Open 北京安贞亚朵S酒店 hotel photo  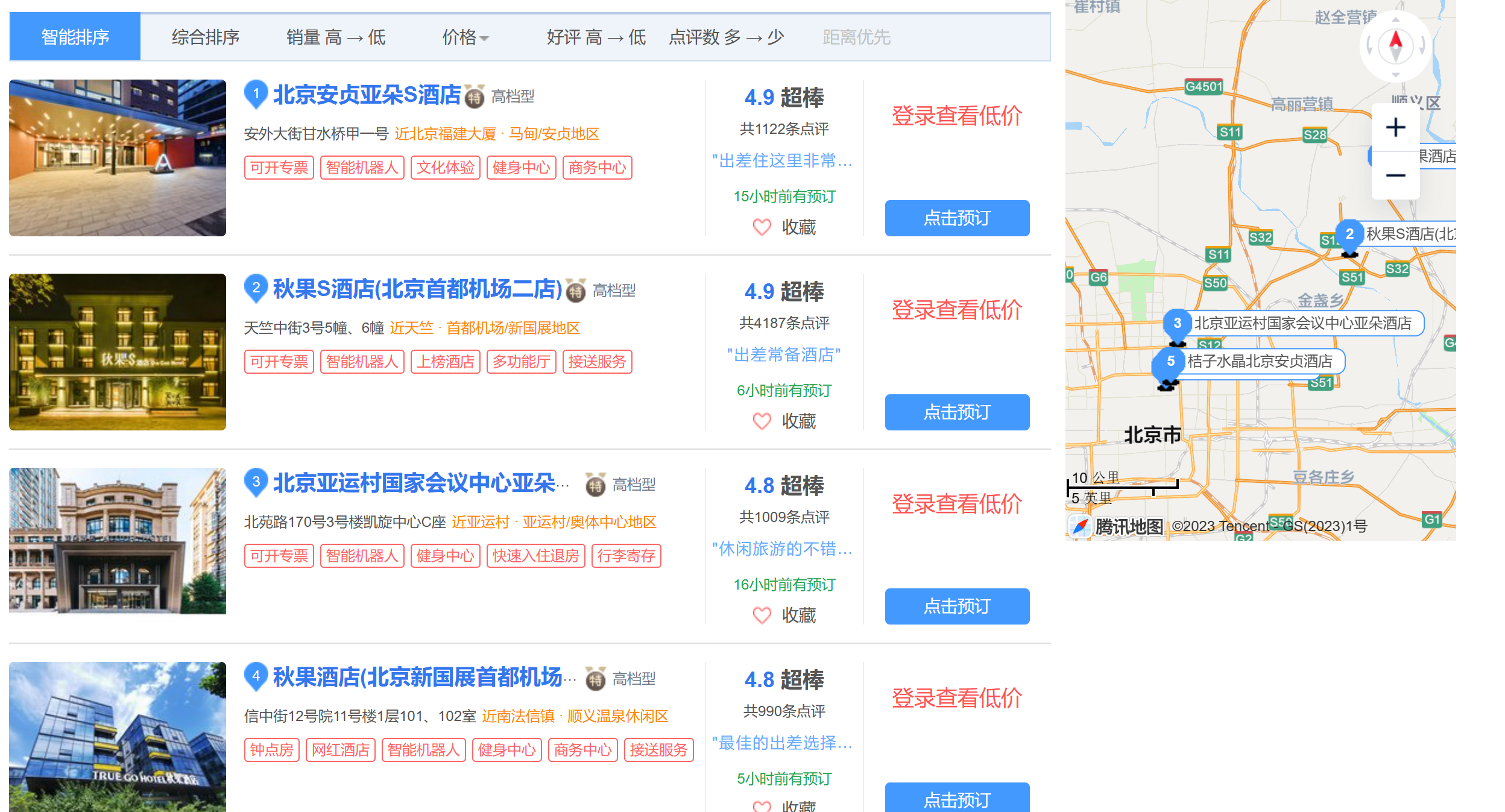pyautogui.click(x=118, y=157)
